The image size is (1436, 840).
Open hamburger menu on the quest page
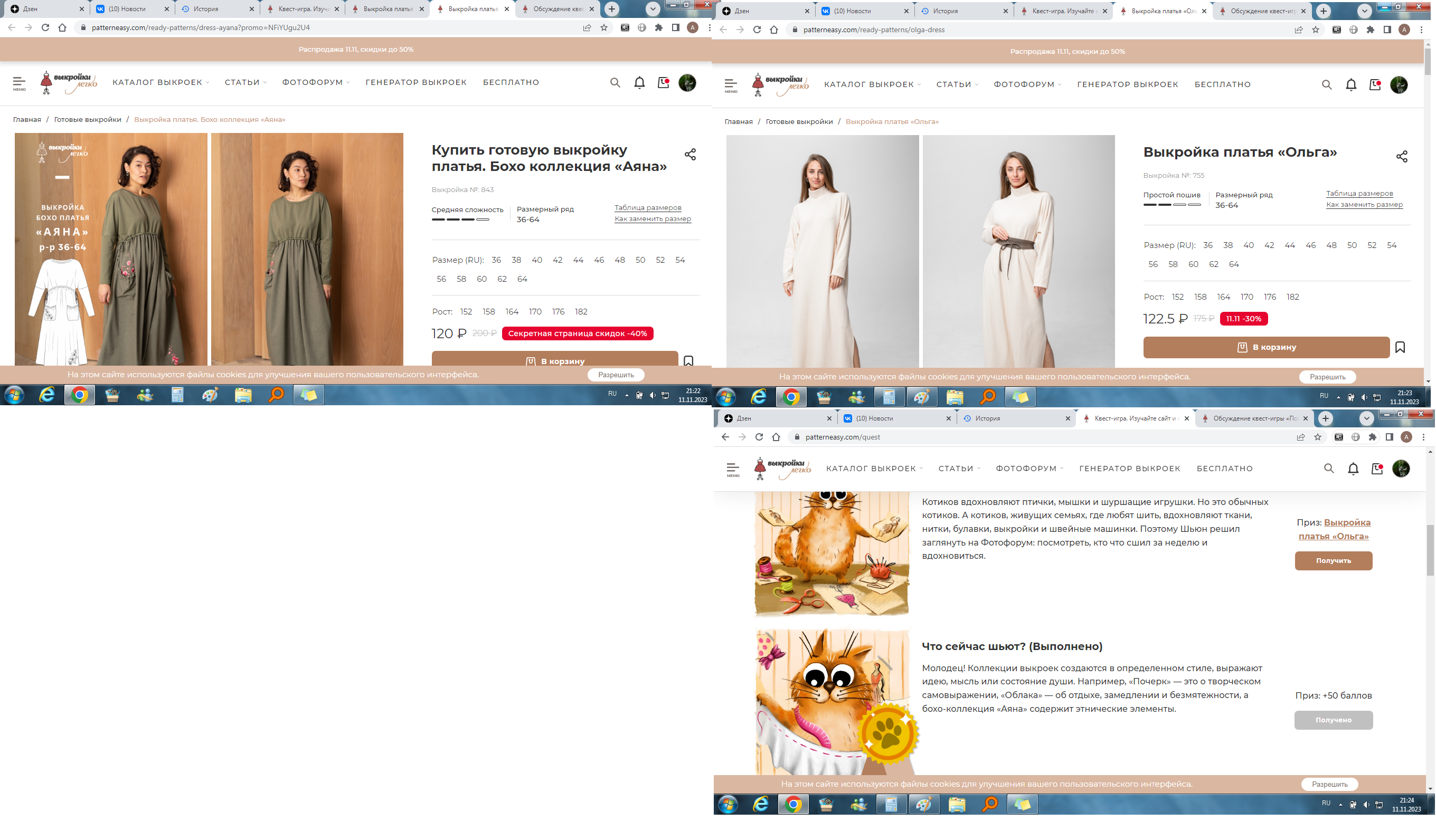[733, 469]
